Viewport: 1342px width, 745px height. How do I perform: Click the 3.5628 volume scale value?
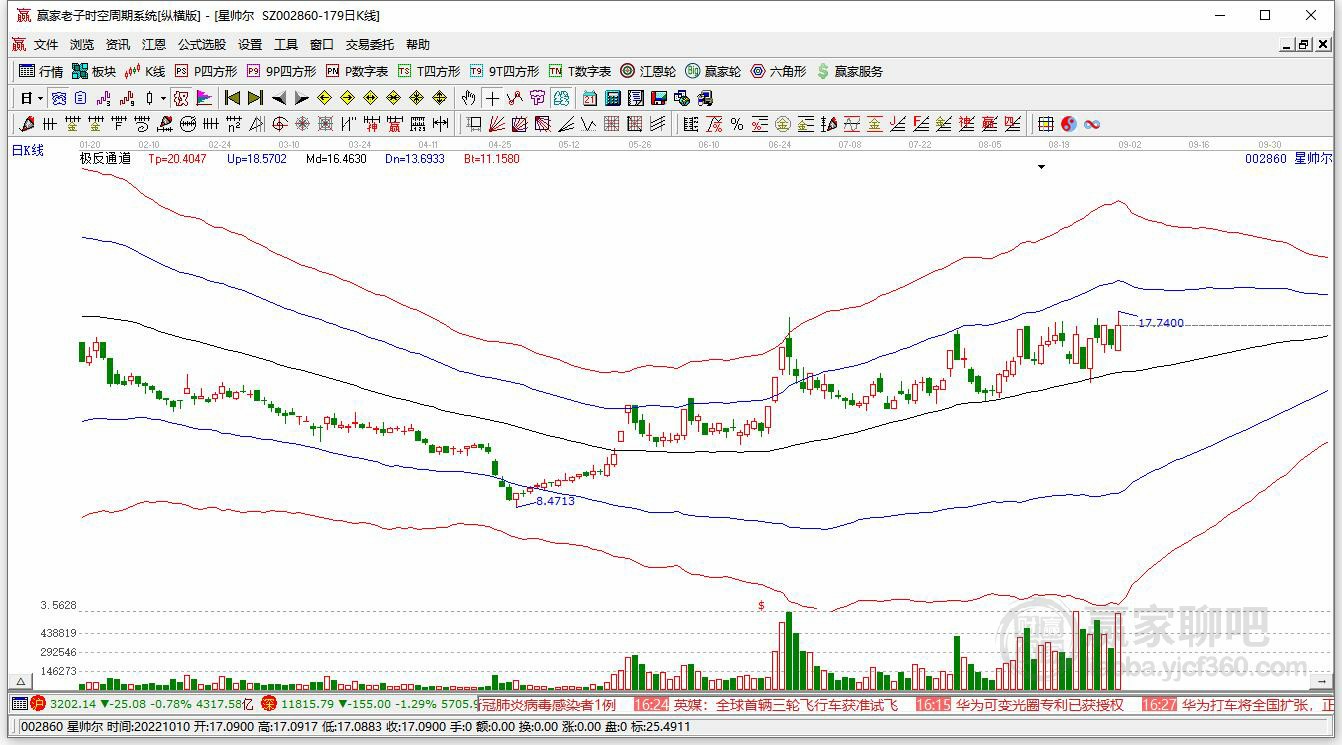pos(58,606)
